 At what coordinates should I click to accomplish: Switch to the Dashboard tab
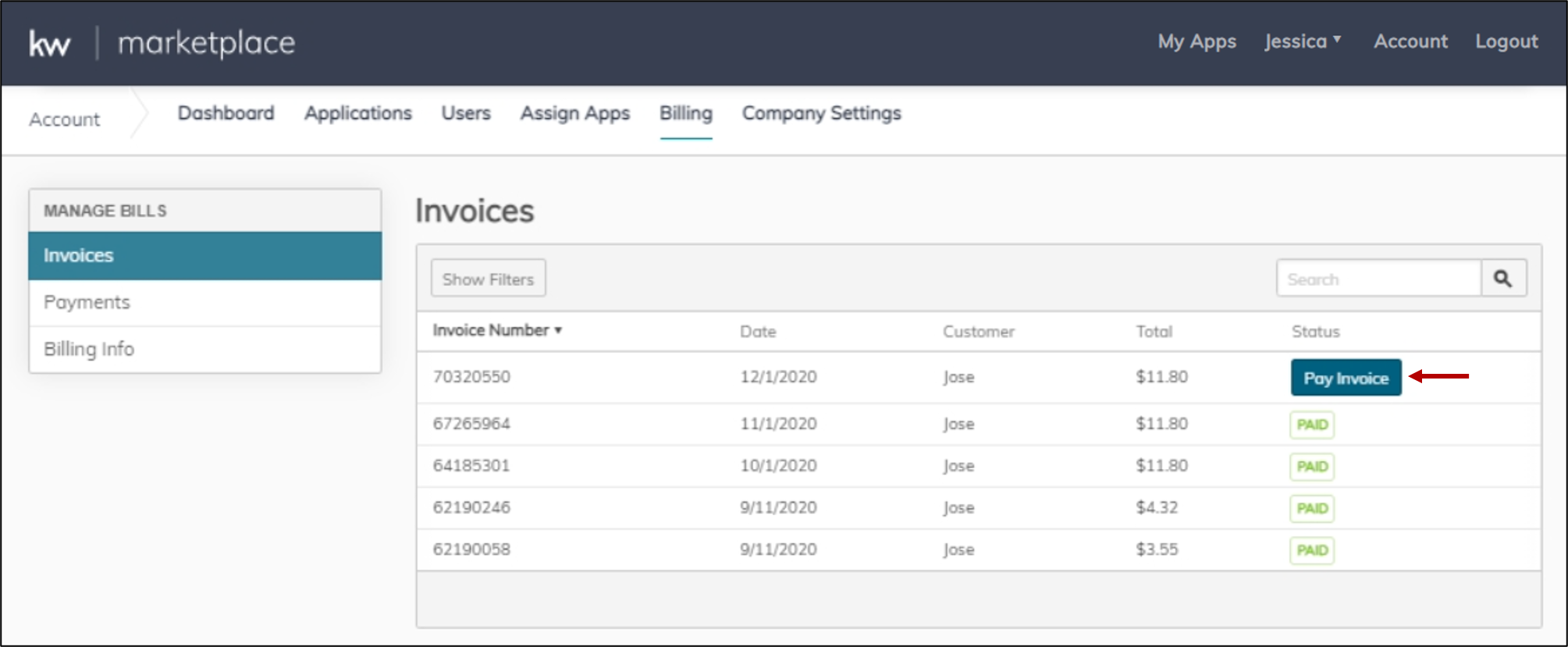(226, 113)
